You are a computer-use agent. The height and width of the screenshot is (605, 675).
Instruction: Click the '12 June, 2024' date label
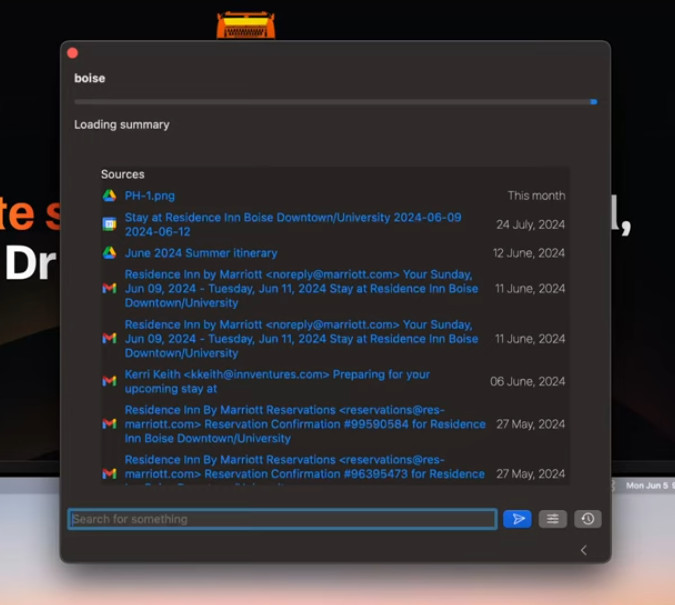(x=529, y=253)
